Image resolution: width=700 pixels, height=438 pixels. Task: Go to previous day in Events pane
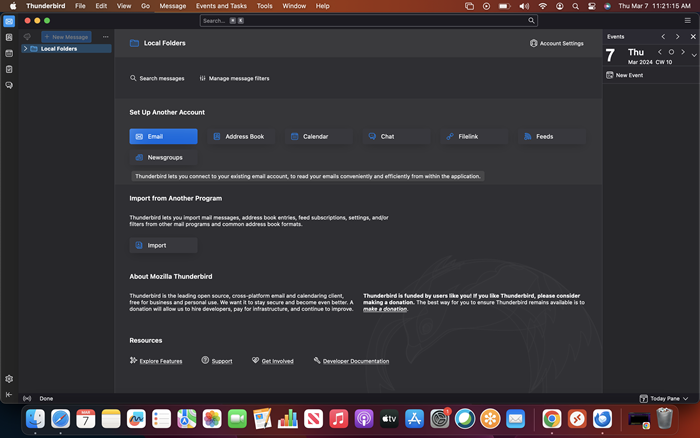click(x=663, y=37)
